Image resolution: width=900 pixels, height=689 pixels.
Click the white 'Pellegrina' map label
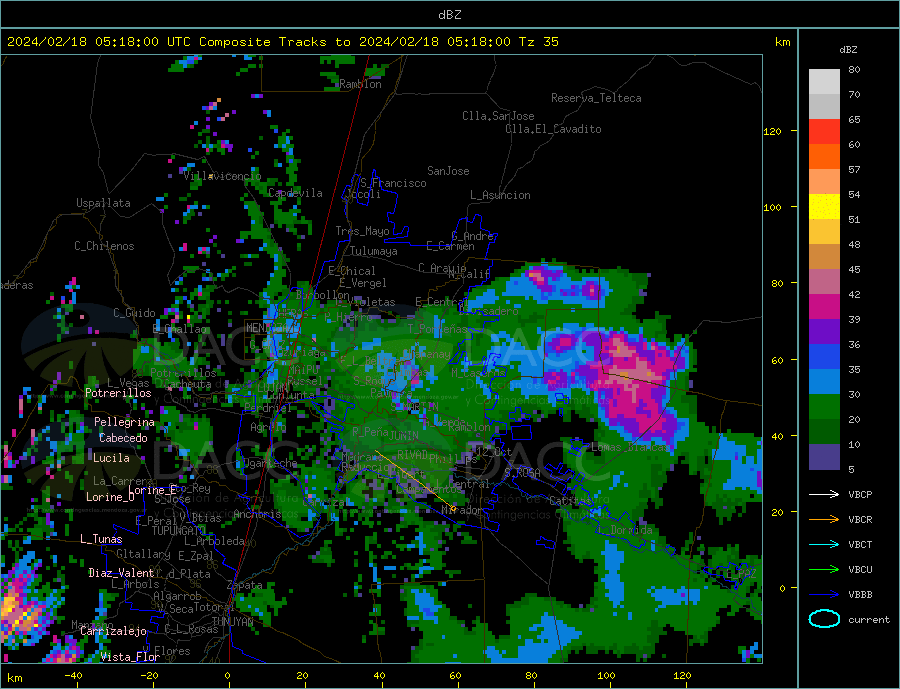click(124, 422)
